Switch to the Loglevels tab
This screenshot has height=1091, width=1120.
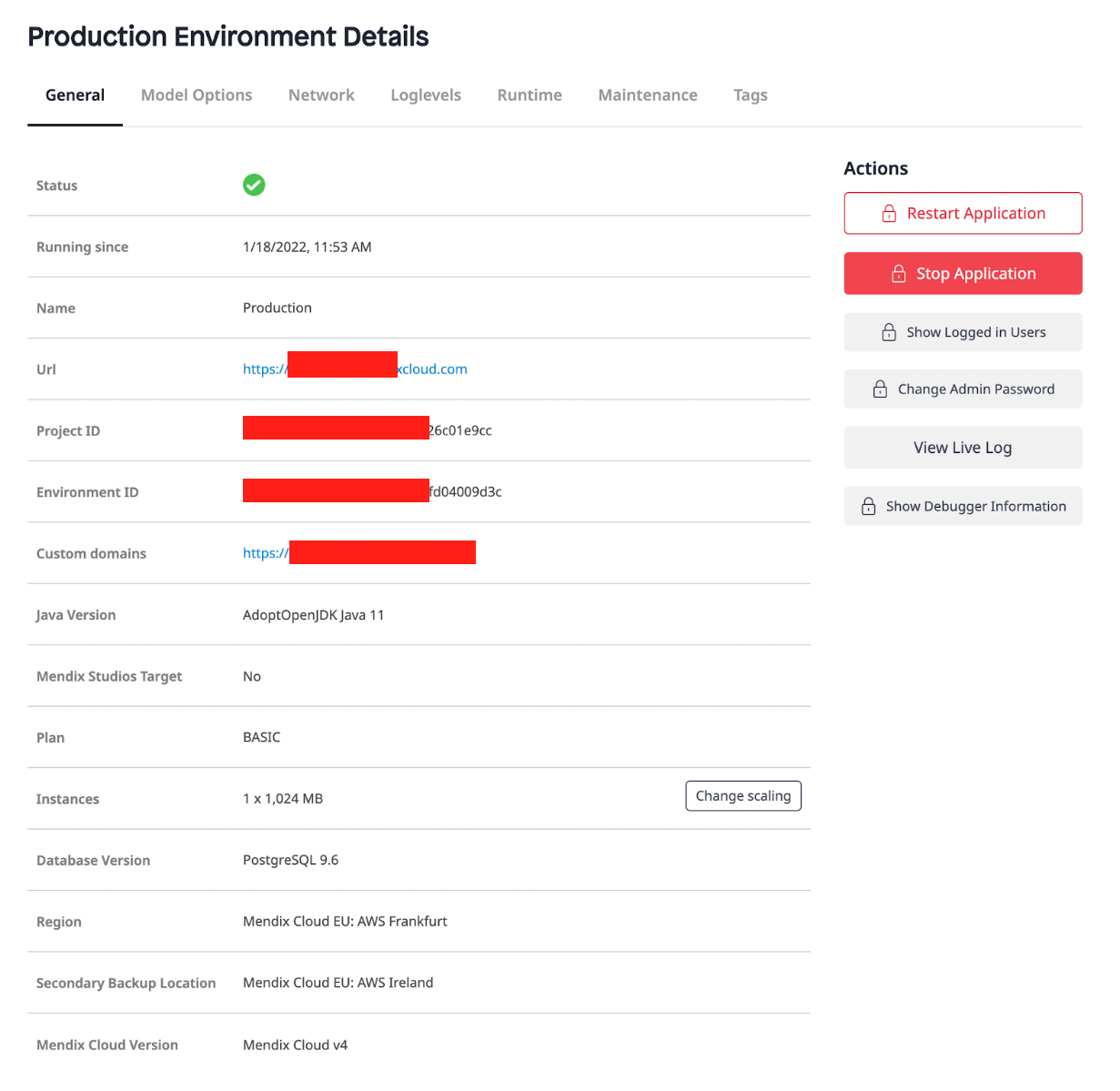[x=426, y=95]
